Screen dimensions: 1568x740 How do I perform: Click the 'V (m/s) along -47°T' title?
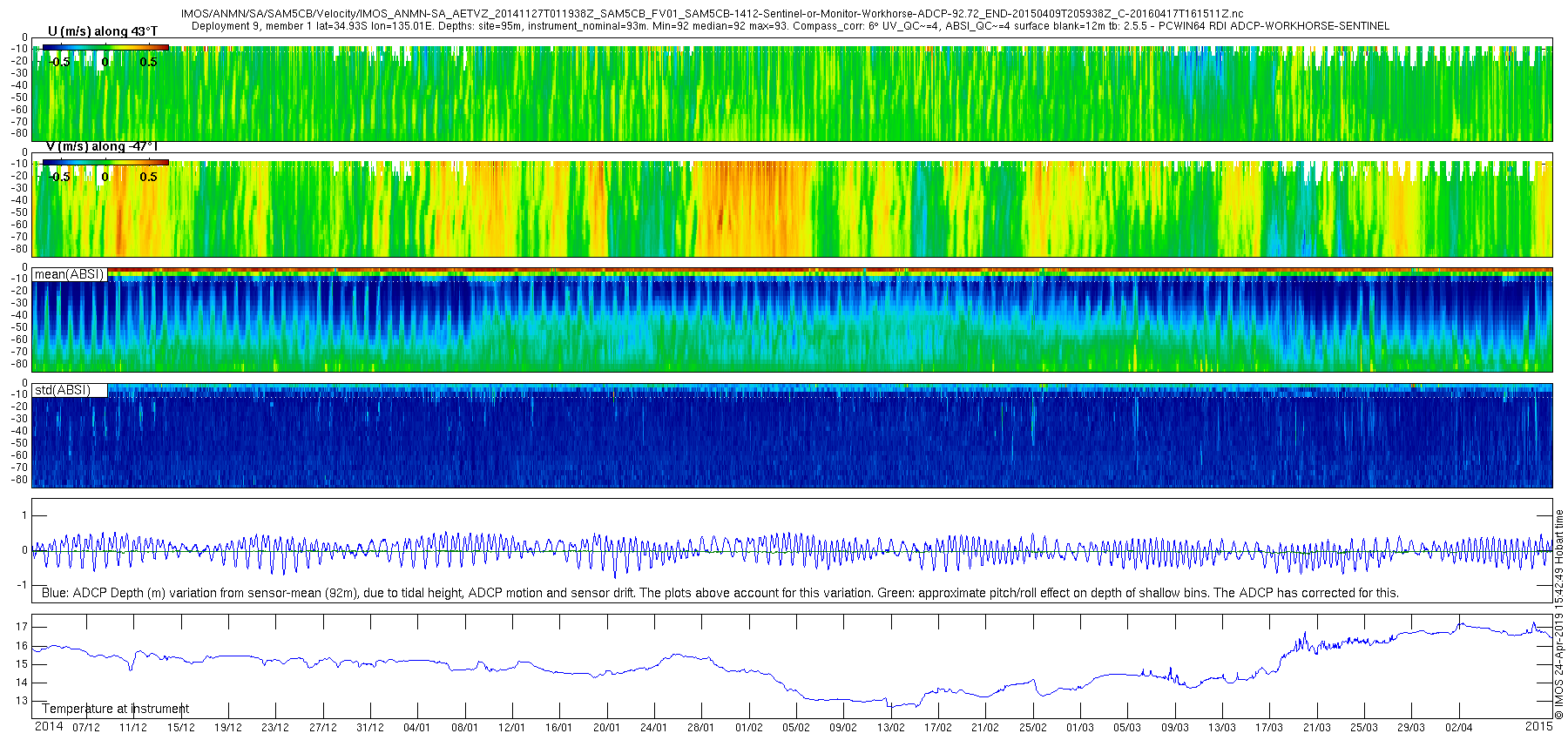pyautogui.click(x=102, y=147)
